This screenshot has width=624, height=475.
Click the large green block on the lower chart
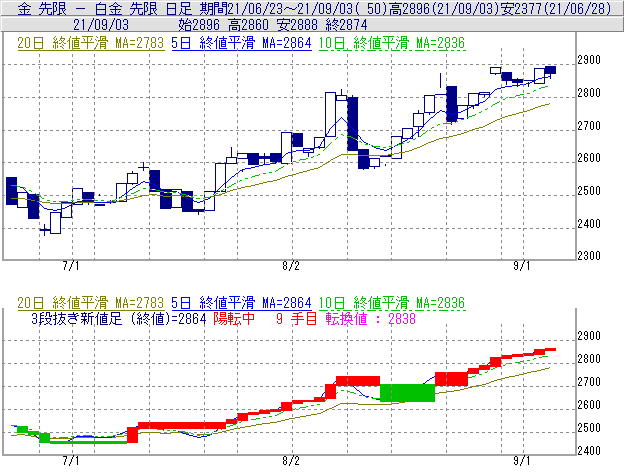tap(408, 393)
